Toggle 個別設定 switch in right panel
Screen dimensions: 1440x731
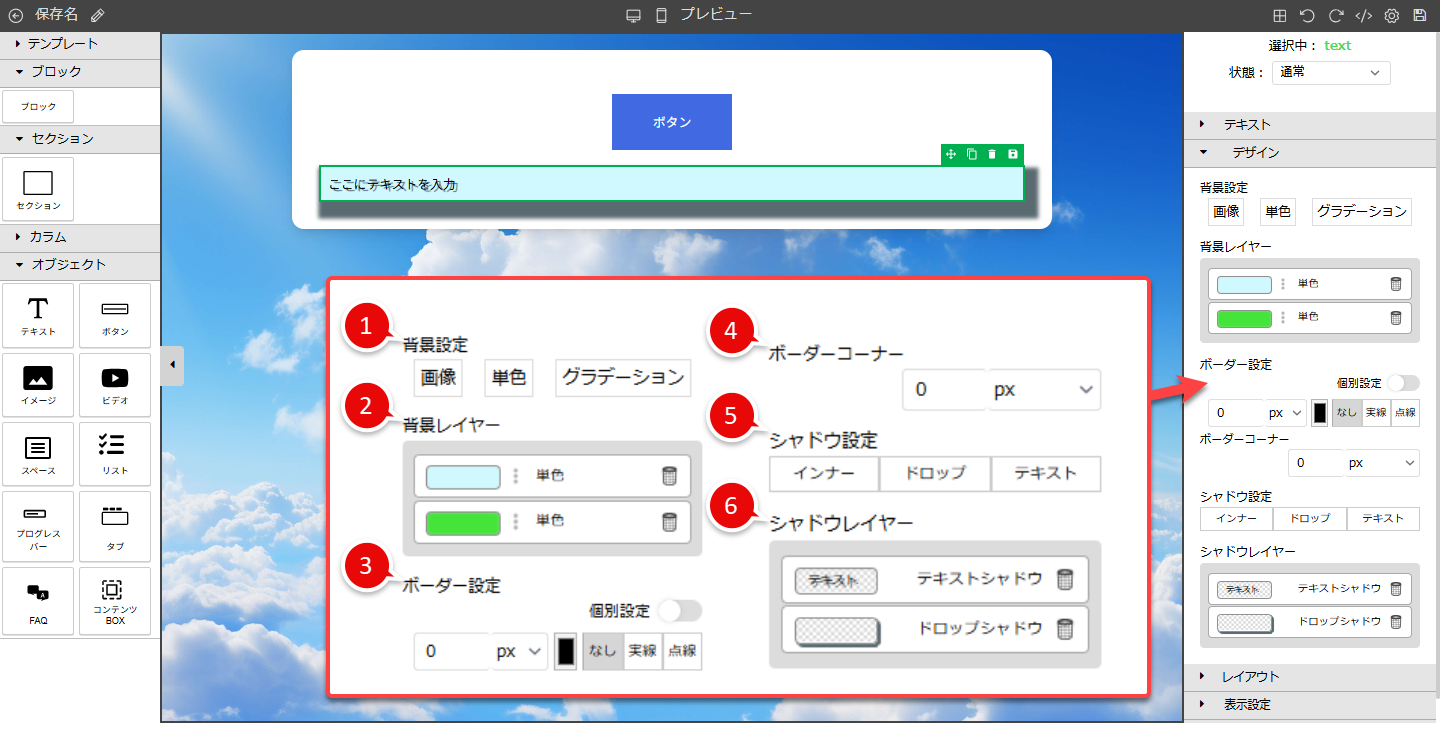tap(1403, 383)
